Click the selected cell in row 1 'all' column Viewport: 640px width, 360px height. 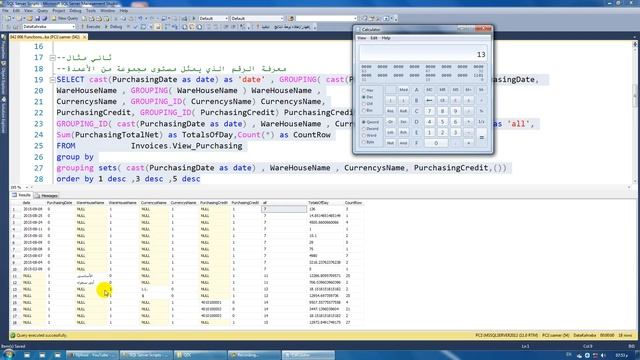[x=284, y=209]
